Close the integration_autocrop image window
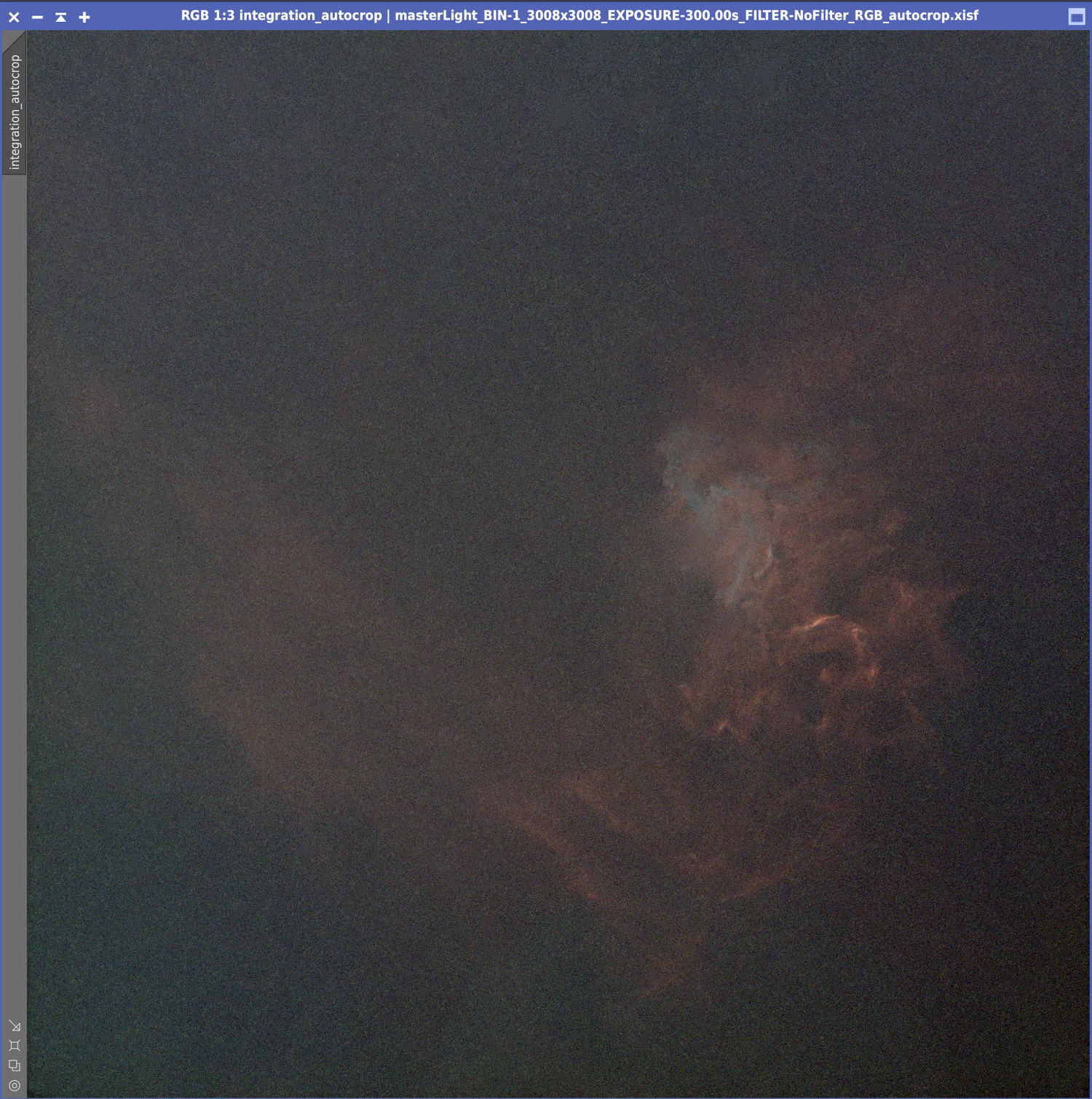This screenshot has width=1092, height=1099. click(14, 17)
